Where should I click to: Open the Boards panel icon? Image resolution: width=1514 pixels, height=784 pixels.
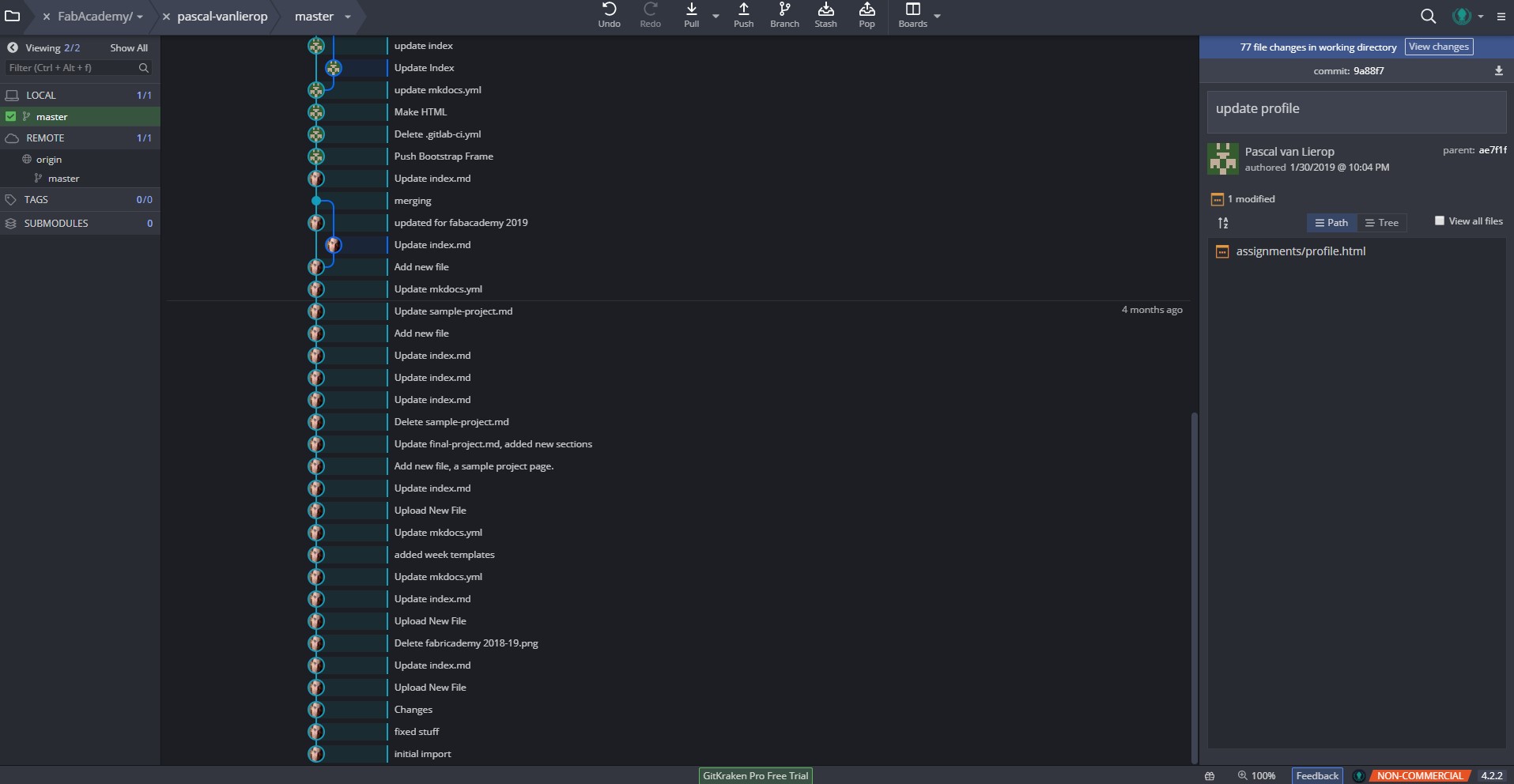click(x=912, y=10)
